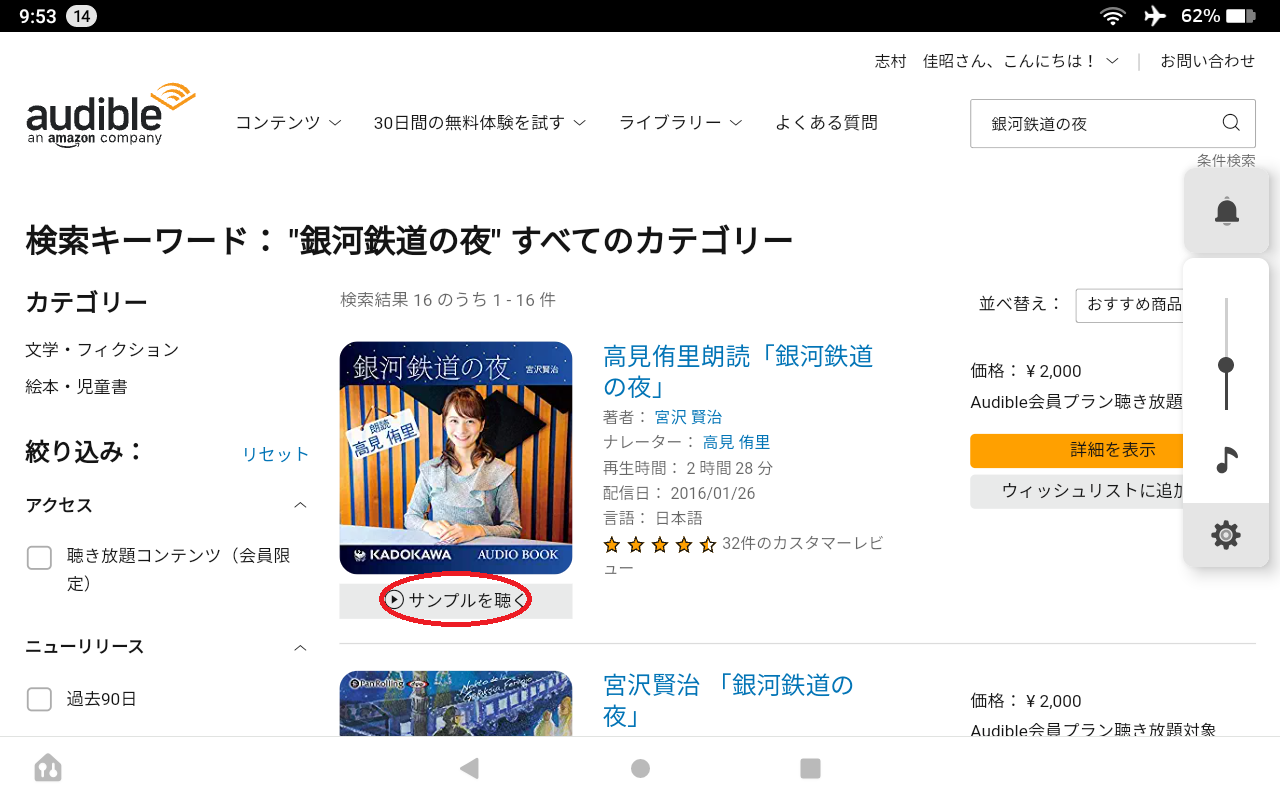Click the star rating of 高見侑里朗読
Image resolution: width=1280 pixels, height=800 pixels.
(659, 545)
